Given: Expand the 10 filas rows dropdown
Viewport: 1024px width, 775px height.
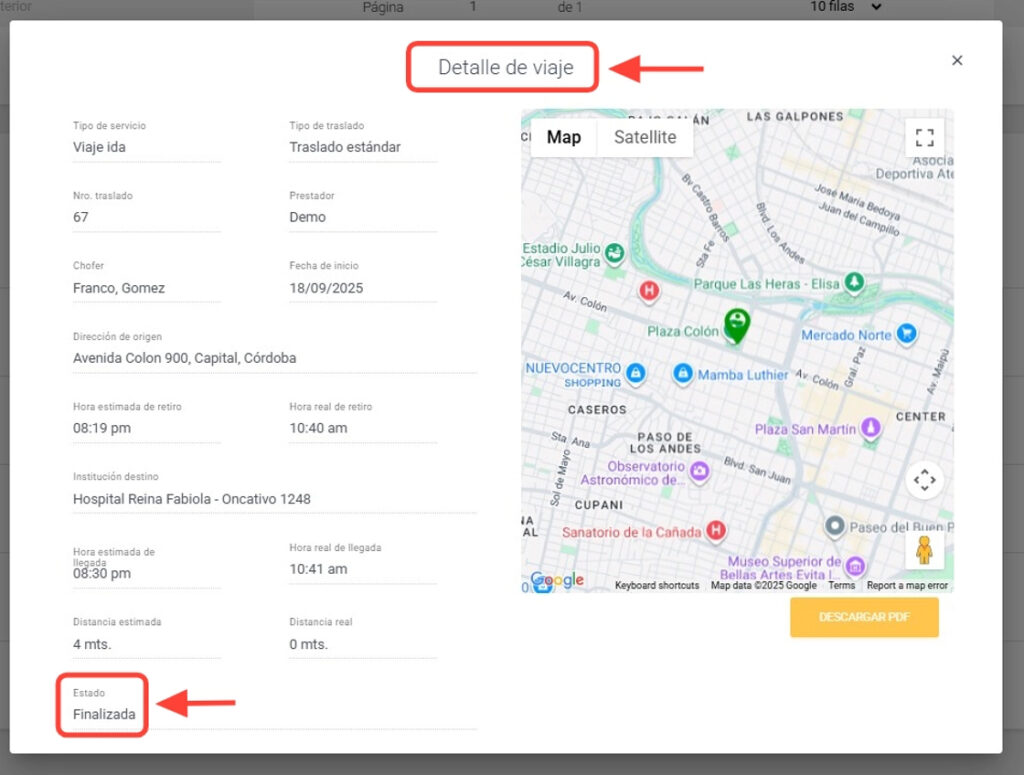Looking at the screenshot, I should pyautogui.click(x=845, y=7).
